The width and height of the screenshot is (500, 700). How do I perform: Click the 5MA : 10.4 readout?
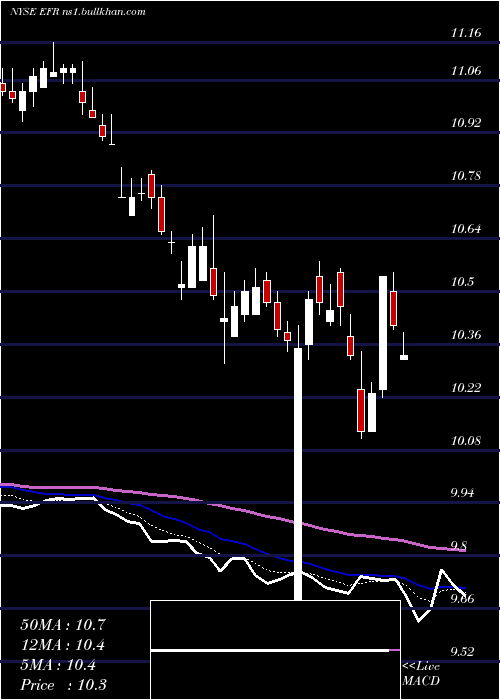tap(58, 665)
